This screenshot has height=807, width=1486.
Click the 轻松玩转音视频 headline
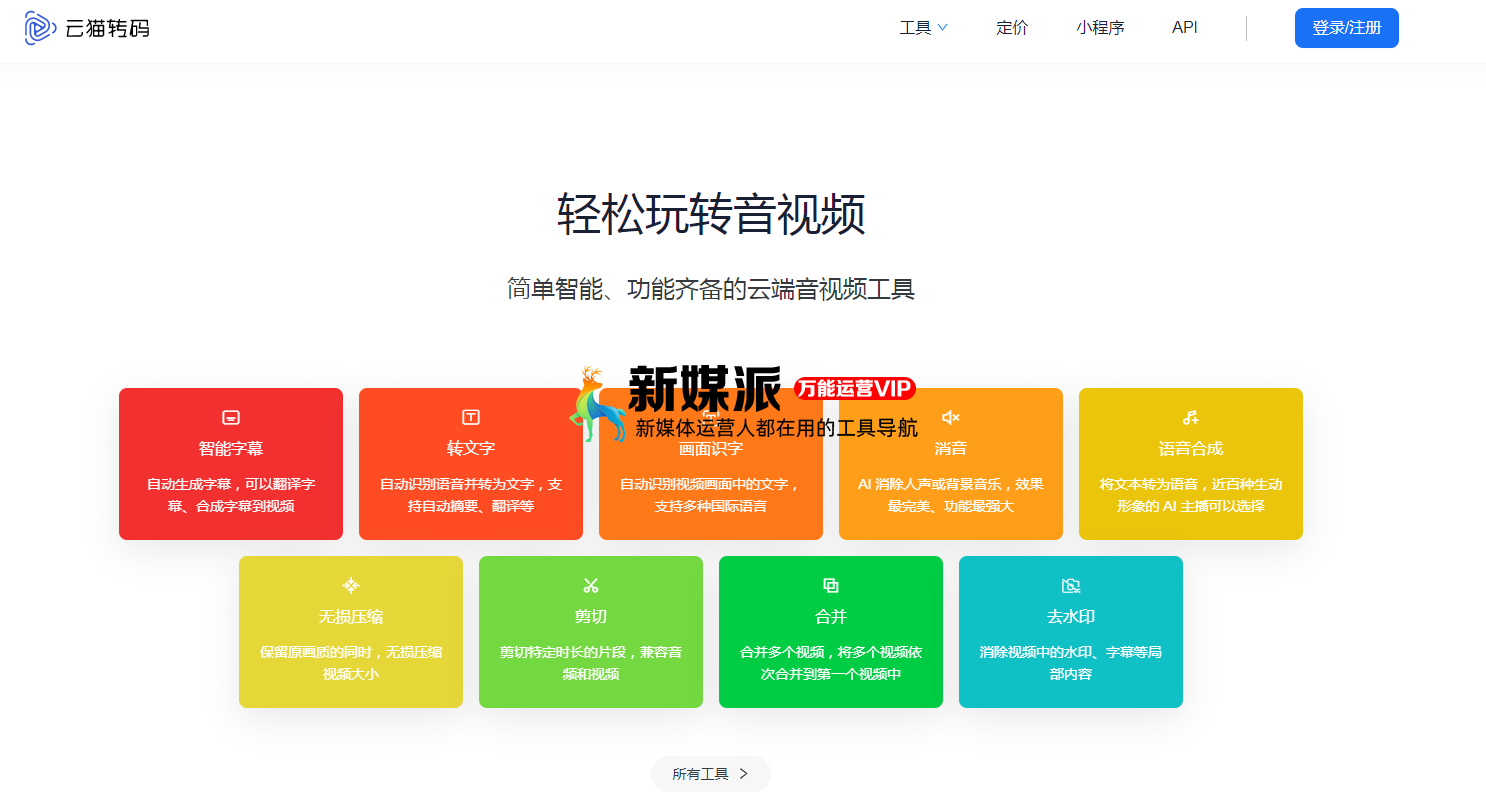pos(711,214)
